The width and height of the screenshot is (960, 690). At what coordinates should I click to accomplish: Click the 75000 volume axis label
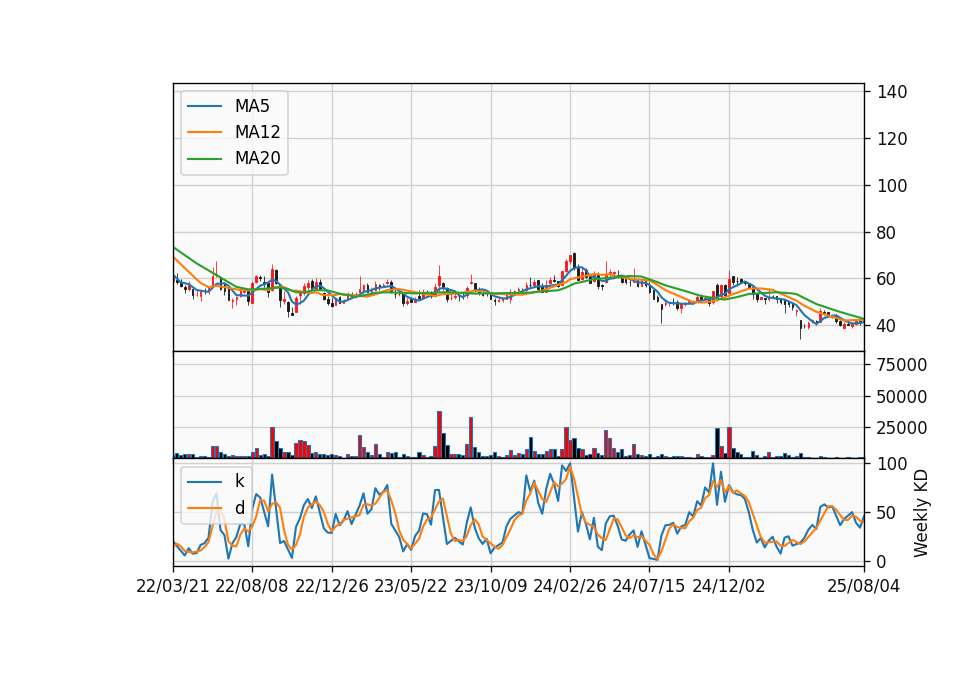902,365
